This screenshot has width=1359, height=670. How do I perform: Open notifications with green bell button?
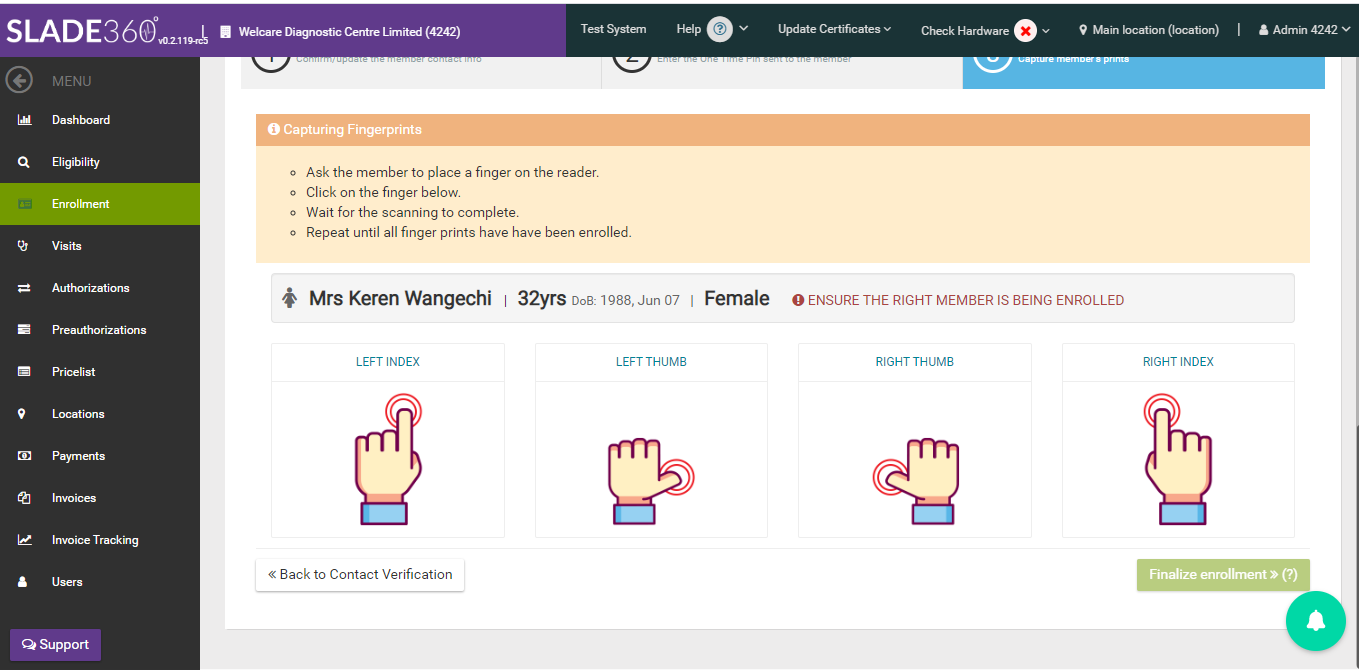1315,620
